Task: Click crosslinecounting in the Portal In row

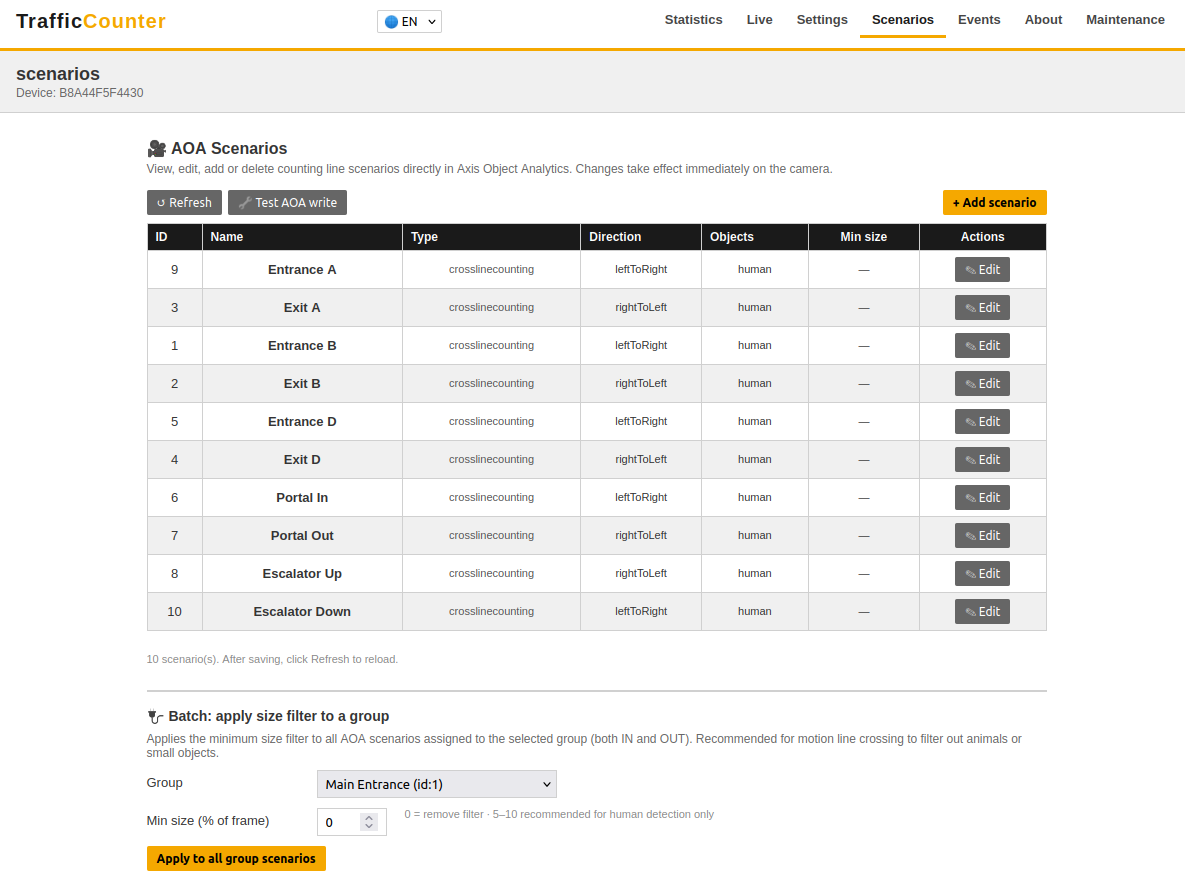Action: pyautogui.click(x=491, y=497)
